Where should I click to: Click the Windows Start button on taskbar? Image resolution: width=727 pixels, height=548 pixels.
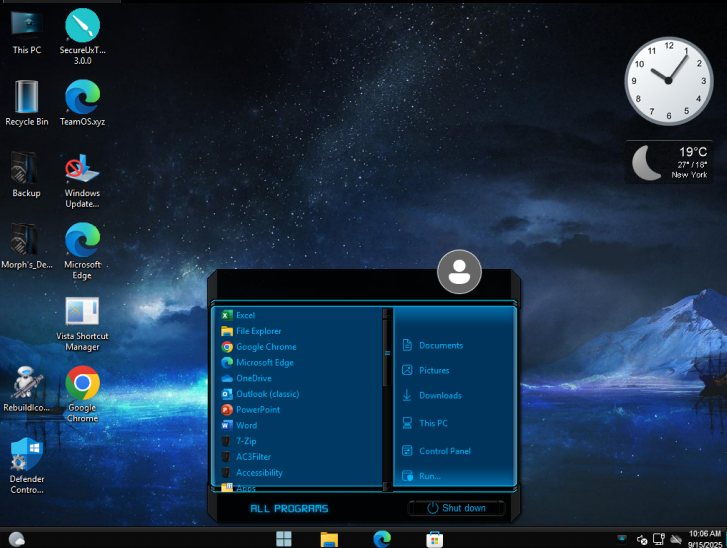click(284, 539)
